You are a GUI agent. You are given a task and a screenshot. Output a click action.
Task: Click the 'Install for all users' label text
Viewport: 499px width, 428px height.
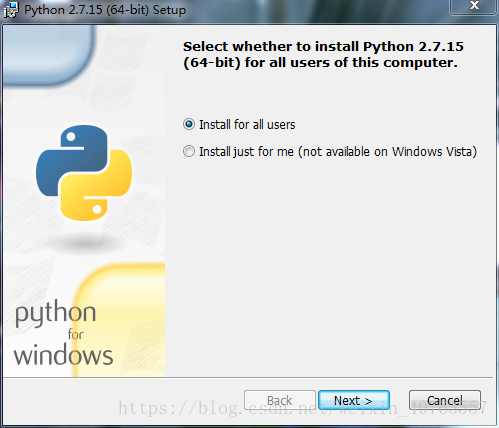click(247, 125)
